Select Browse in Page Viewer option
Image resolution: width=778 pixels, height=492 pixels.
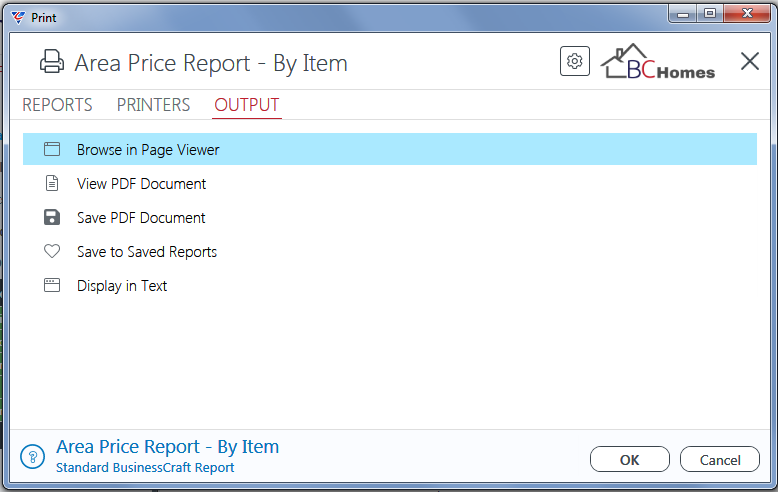click(x=390, y=149)
